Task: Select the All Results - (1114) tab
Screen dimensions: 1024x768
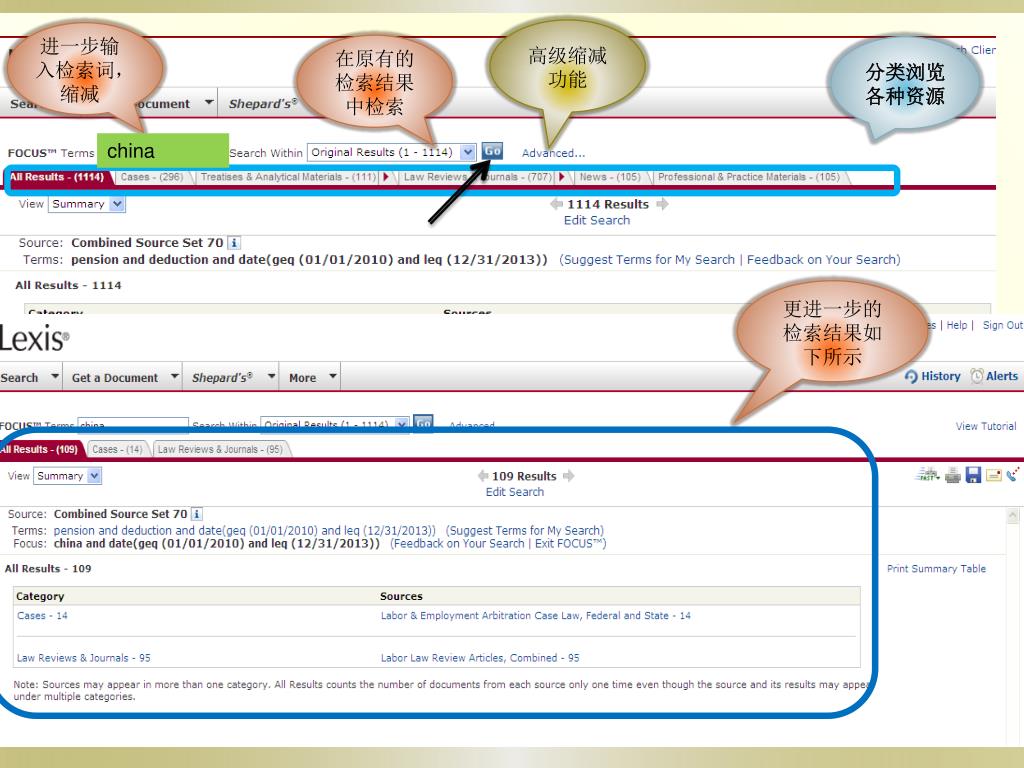Action: [56, 177]
